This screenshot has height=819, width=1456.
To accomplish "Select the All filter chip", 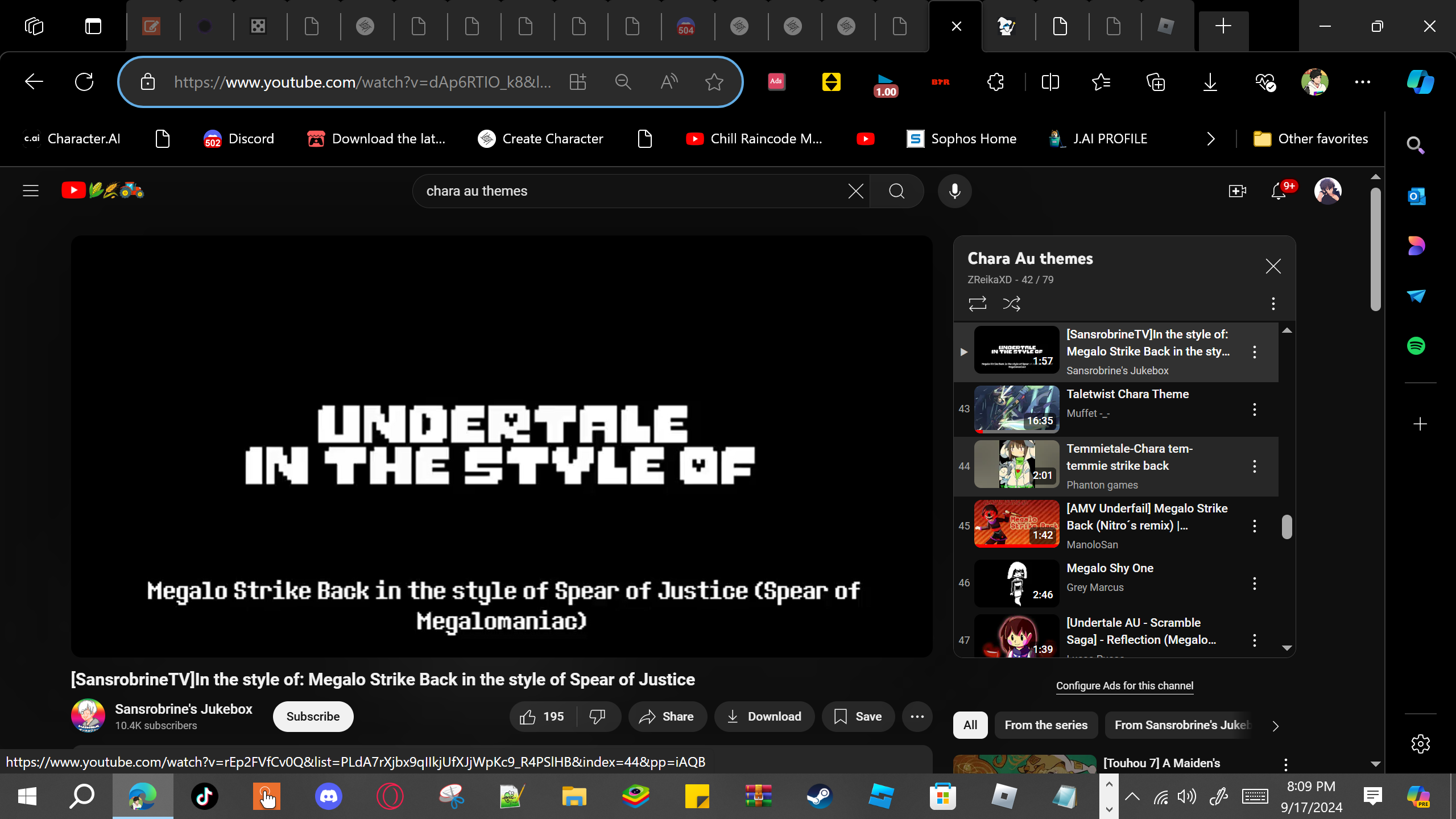I will click(970, 725).
